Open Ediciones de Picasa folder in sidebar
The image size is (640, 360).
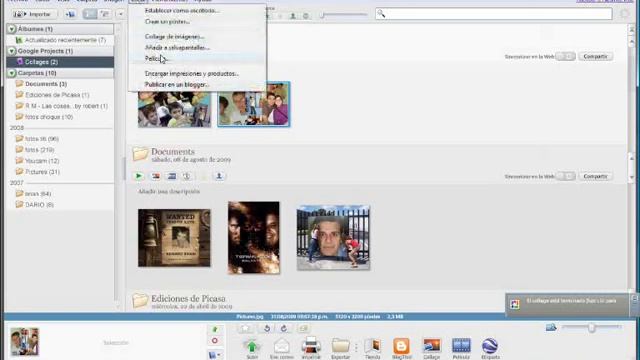point(57,95)
